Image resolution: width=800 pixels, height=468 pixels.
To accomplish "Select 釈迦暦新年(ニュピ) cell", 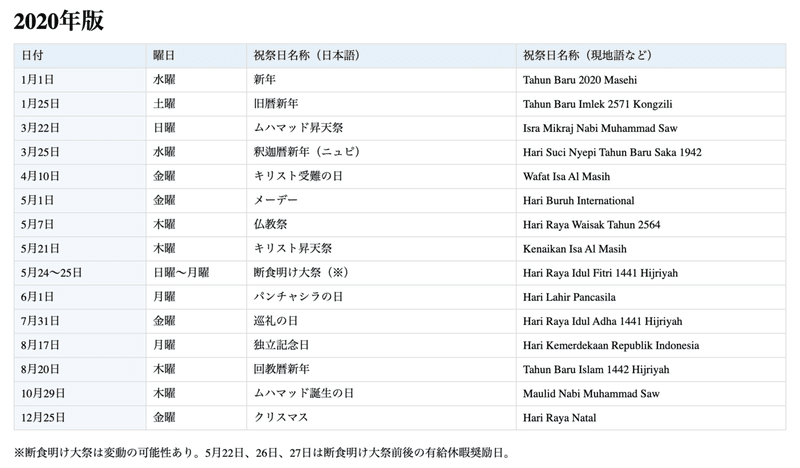I will tap(381, 152).
